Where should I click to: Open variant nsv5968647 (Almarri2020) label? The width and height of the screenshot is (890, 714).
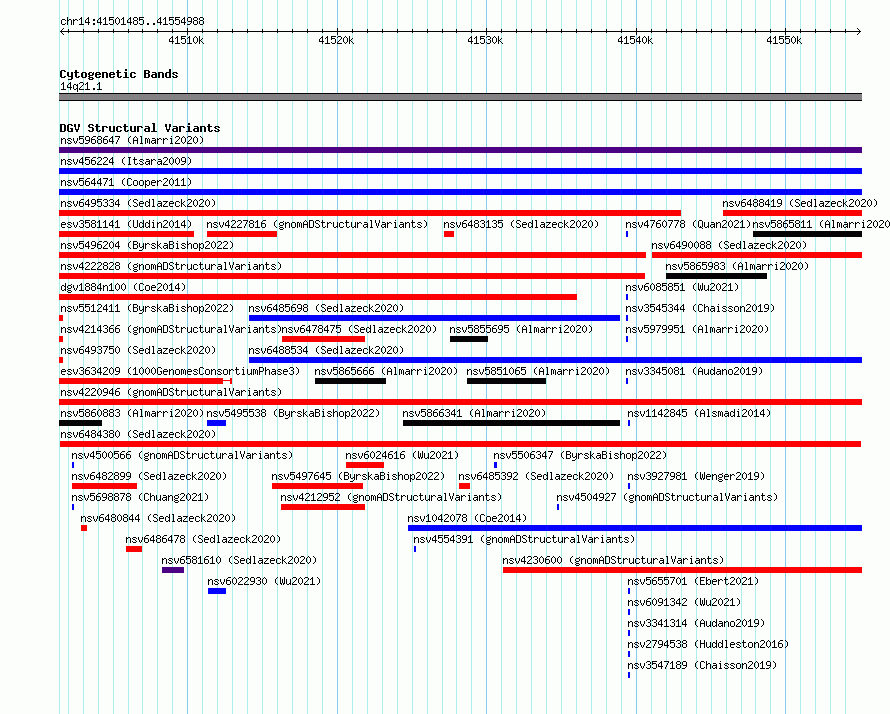click(x=132, y=140)
